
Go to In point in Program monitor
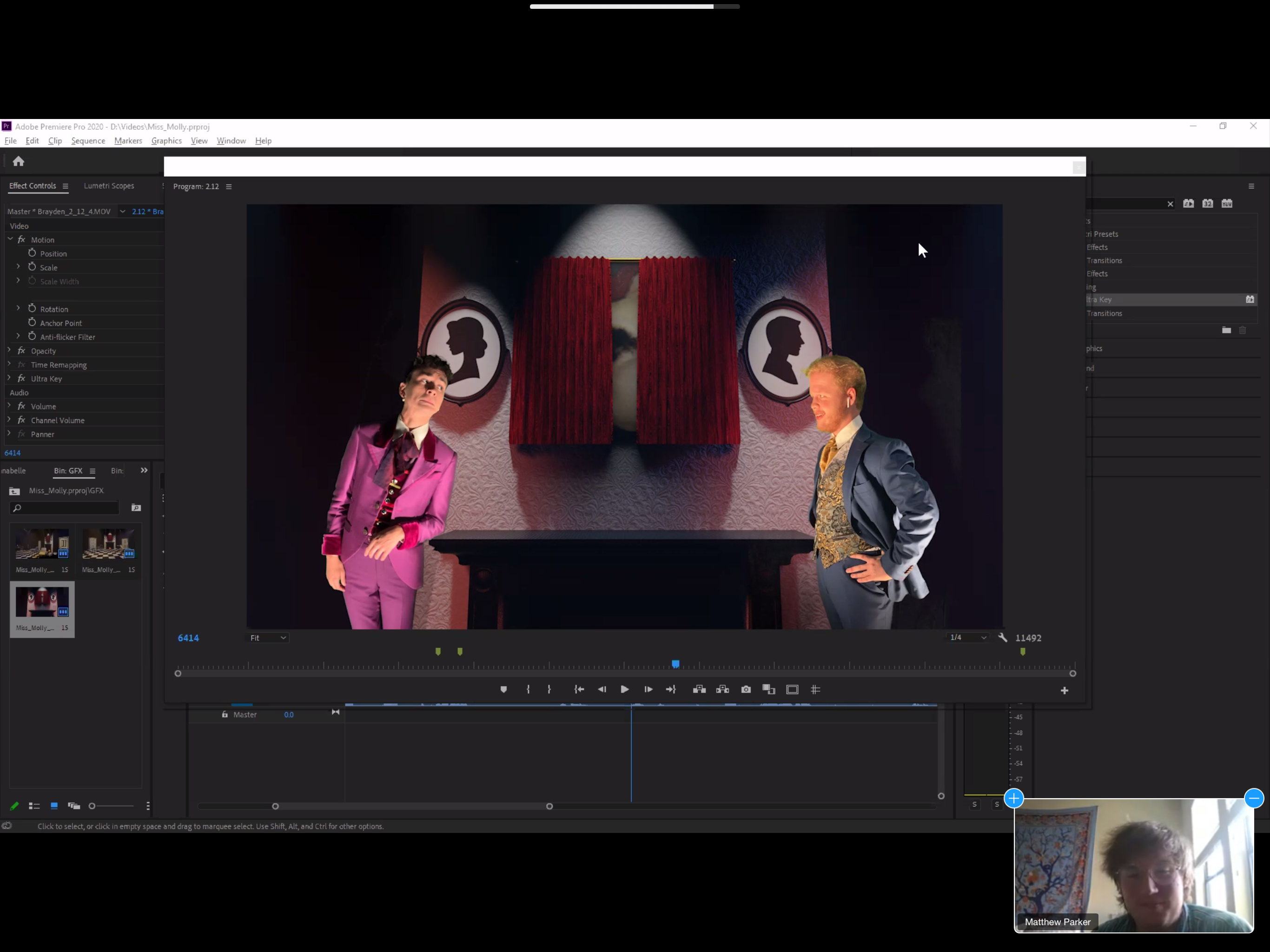[579, 690]
